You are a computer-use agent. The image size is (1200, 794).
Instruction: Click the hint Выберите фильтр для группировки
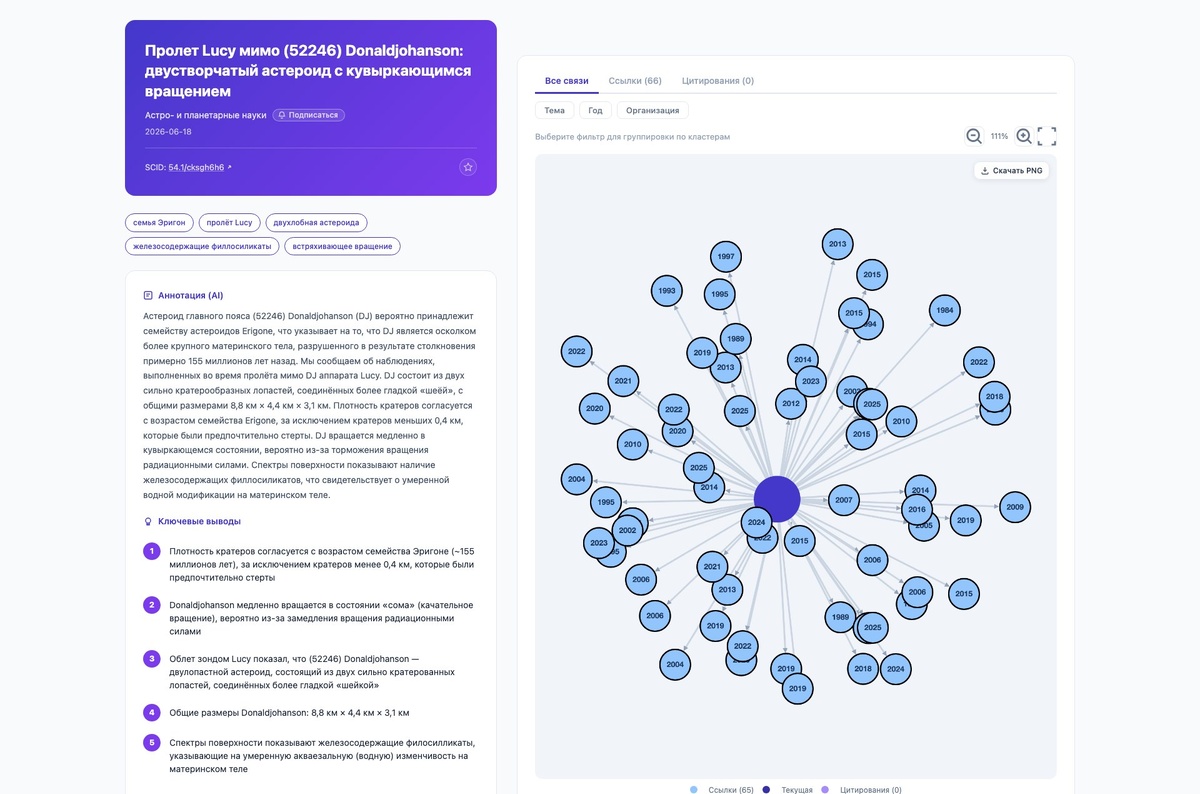(x=633, y=137)
